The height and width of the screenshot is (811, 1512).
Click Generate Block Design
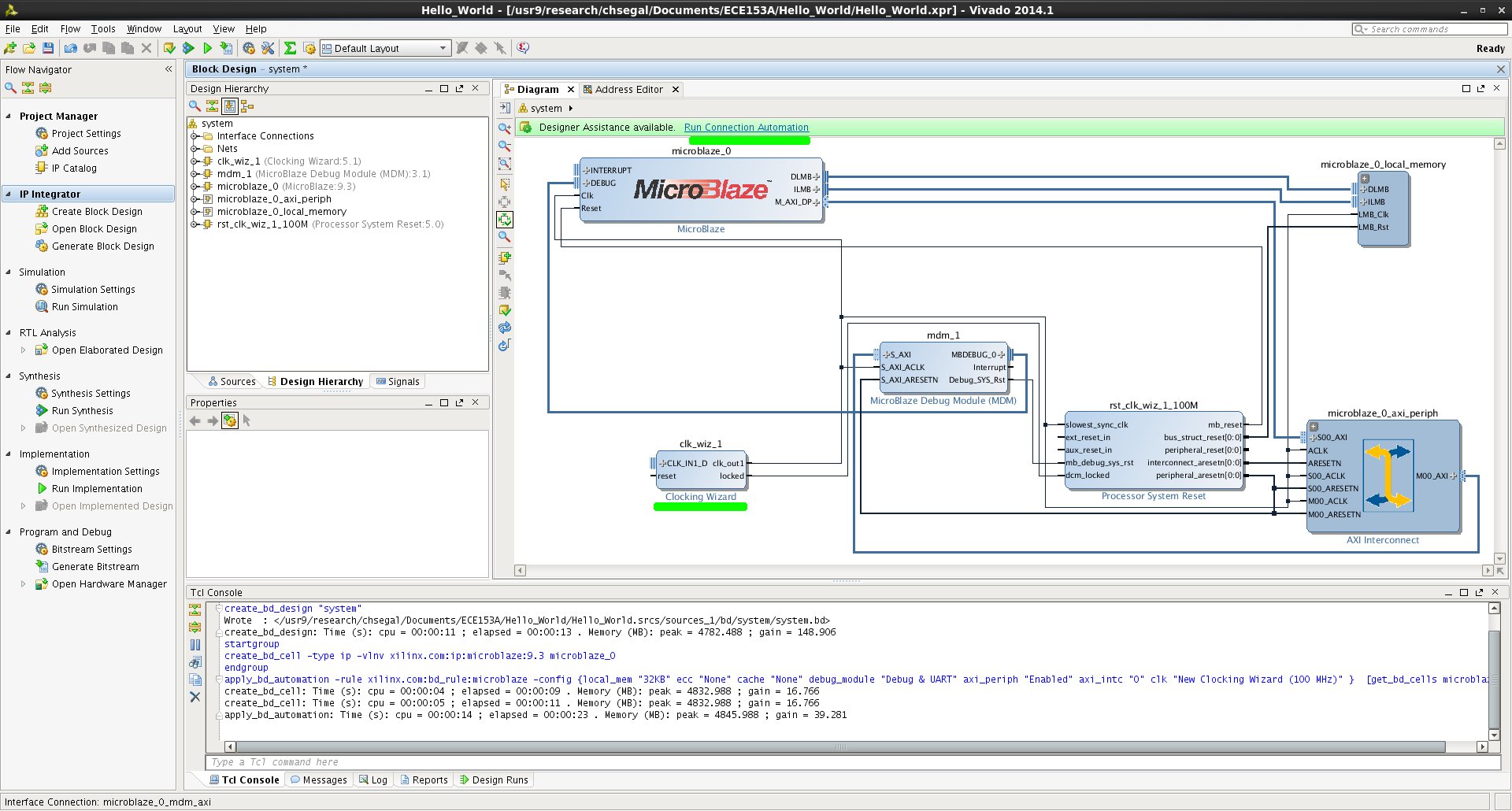(103, 246)
